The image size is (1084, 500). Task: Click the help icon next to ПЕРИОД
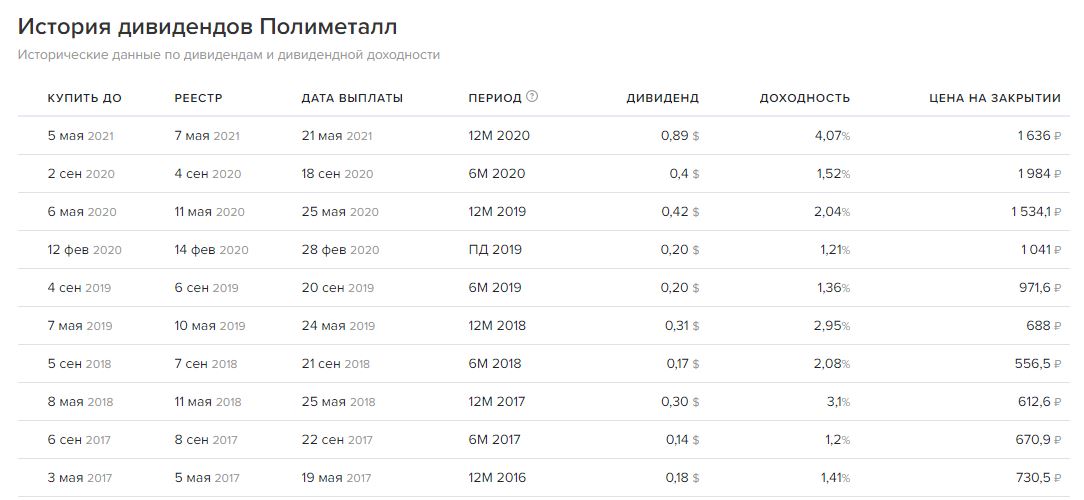tap(532, 97)
